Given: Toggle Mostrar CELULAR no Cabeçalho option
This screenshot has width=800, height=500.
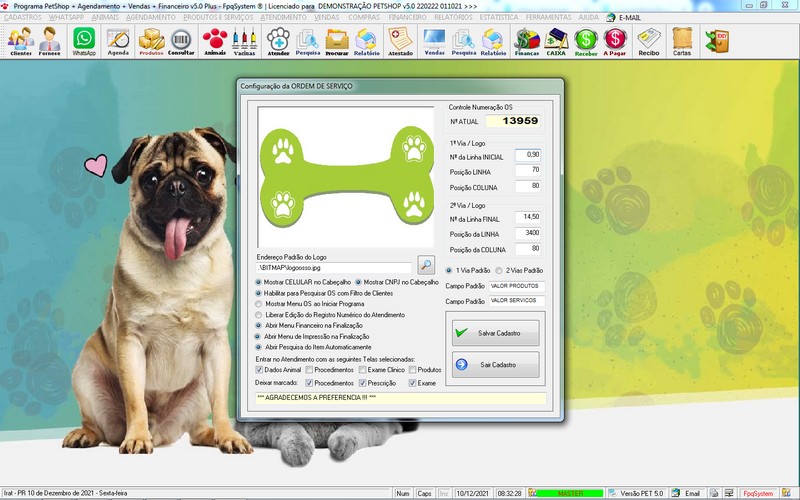Looking at the screenshot, I should [304, 282].
